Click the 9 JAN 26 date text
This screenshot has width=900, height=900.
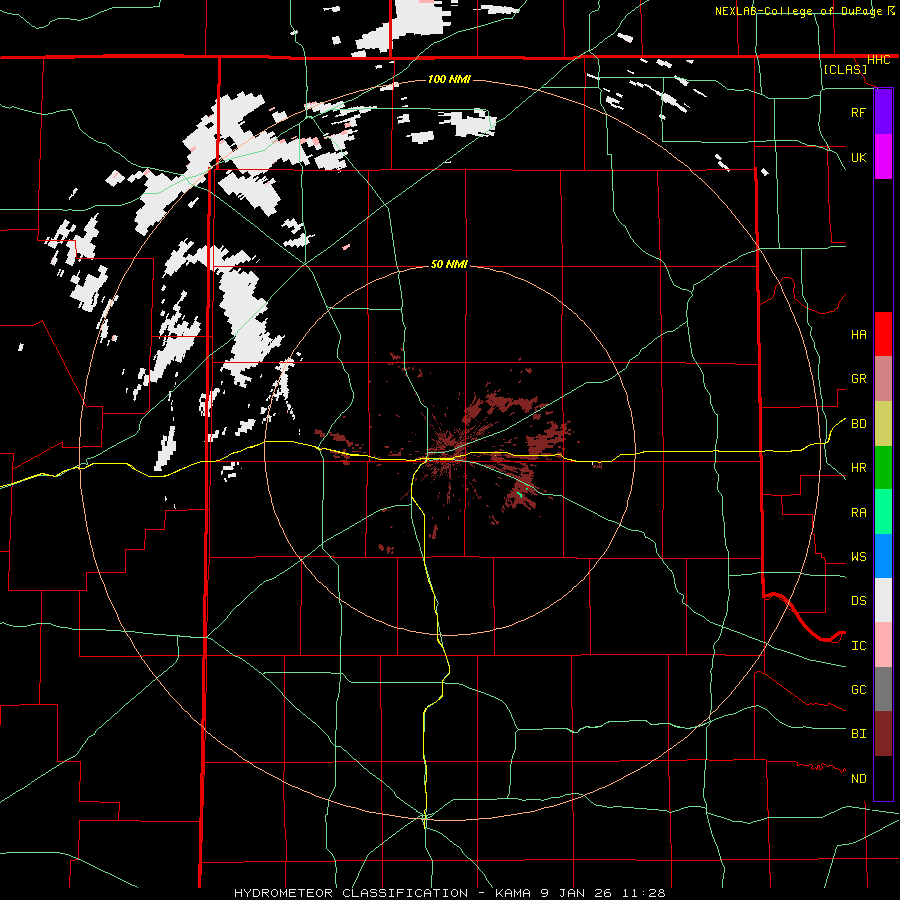(576, 893)
